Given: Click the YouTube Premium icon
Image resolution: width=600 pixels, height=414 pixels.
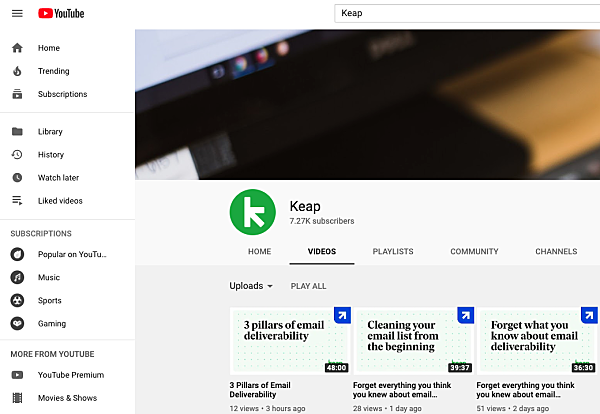Looking at the screenshot, I should pos(17,375).
